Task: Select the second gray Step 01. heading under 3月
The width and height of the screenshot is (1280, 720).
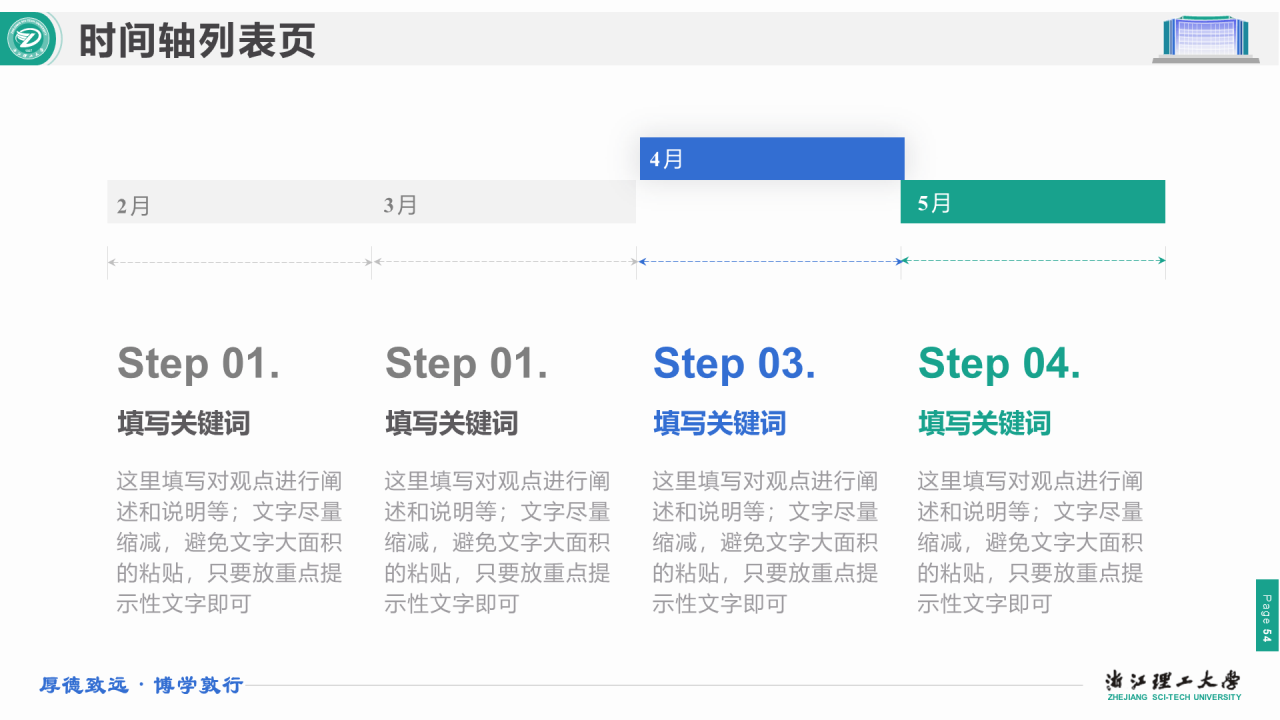Action: coord(467,363)
